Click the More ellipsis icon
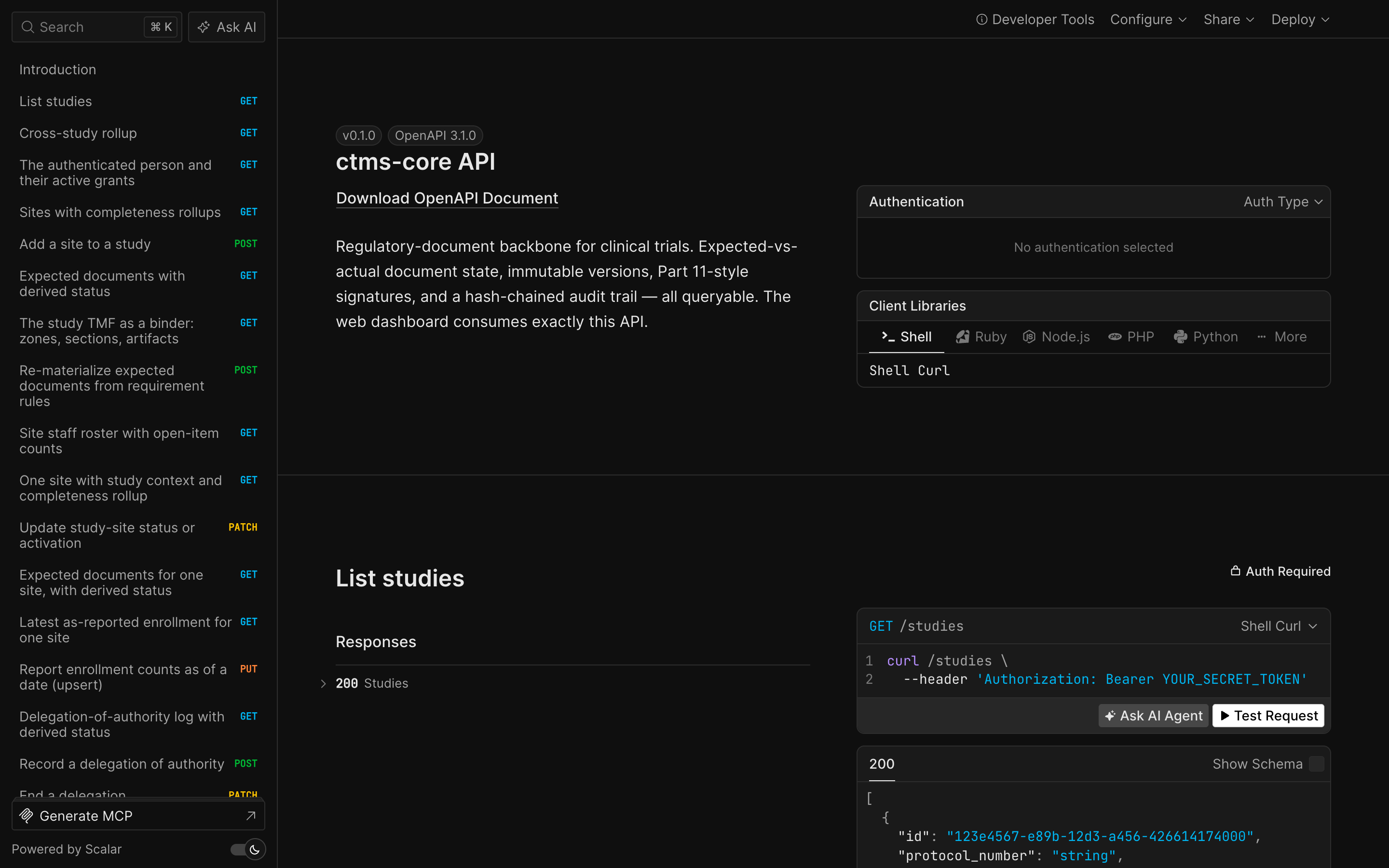Viewport: 1389px width, 868px height. pyautogui.click(x=1262, y=337)
